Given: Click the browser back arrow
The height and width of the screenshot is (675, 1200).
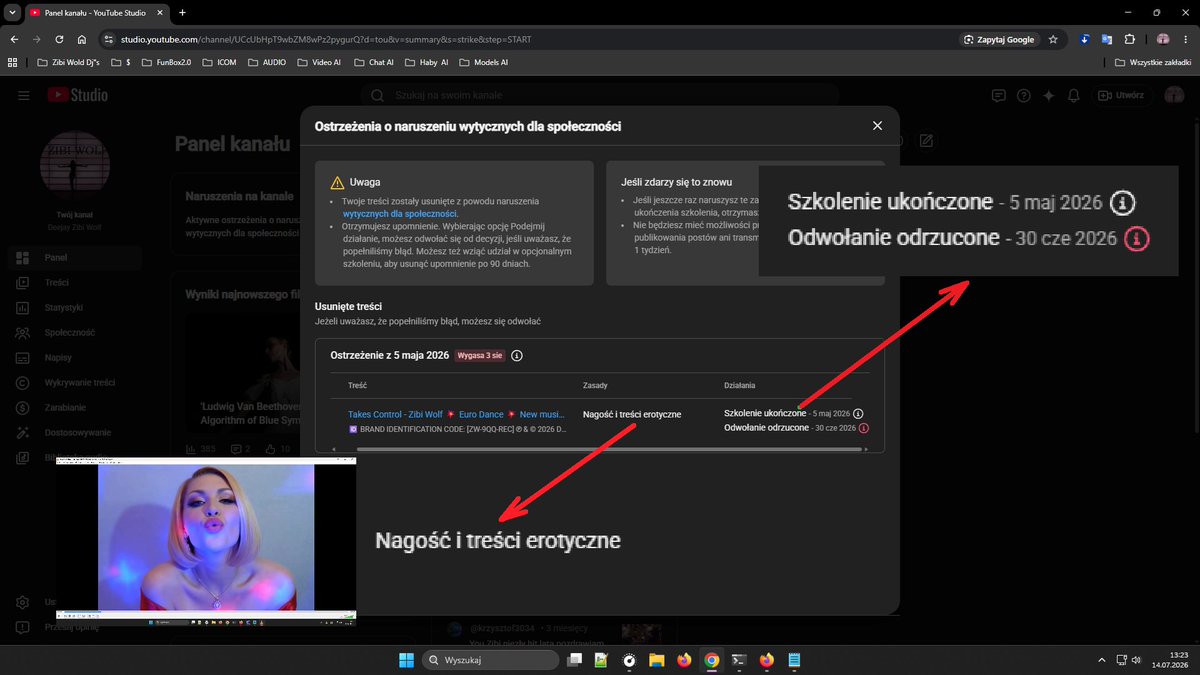Looking at the screenshot, I should click(13, 39).
